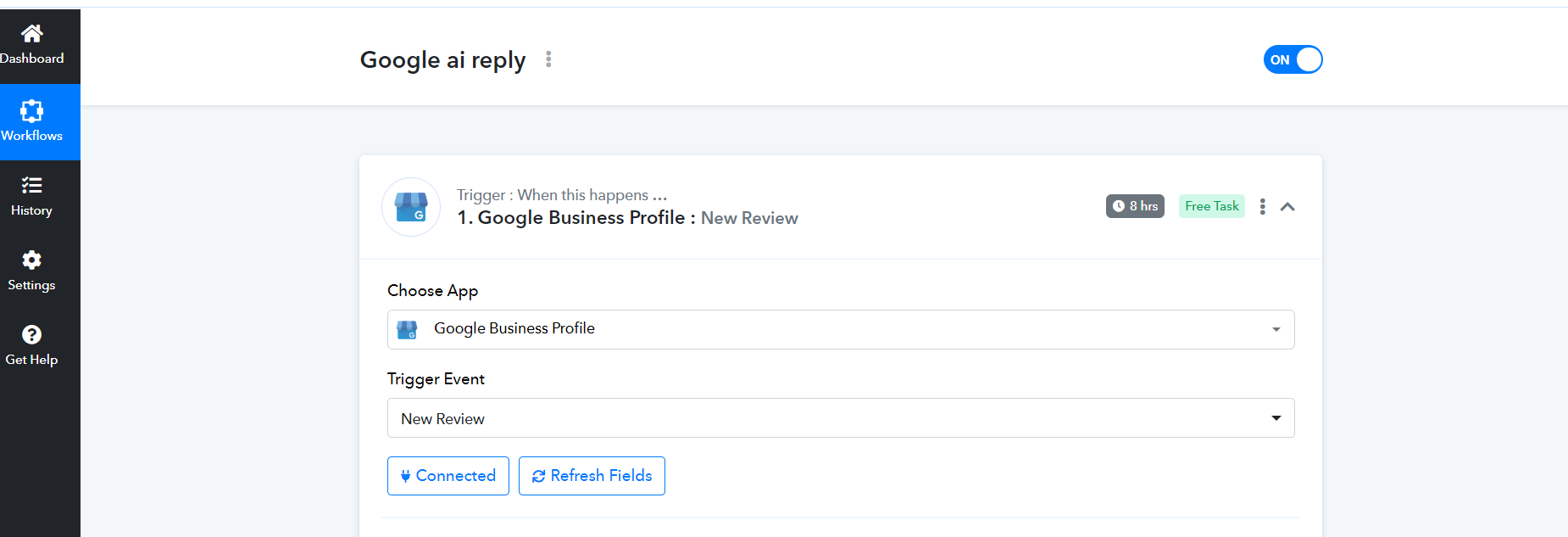Open workflow options next to Google ai reply
The width and height of the screenshot is (1568, 537).
point(548,59)
